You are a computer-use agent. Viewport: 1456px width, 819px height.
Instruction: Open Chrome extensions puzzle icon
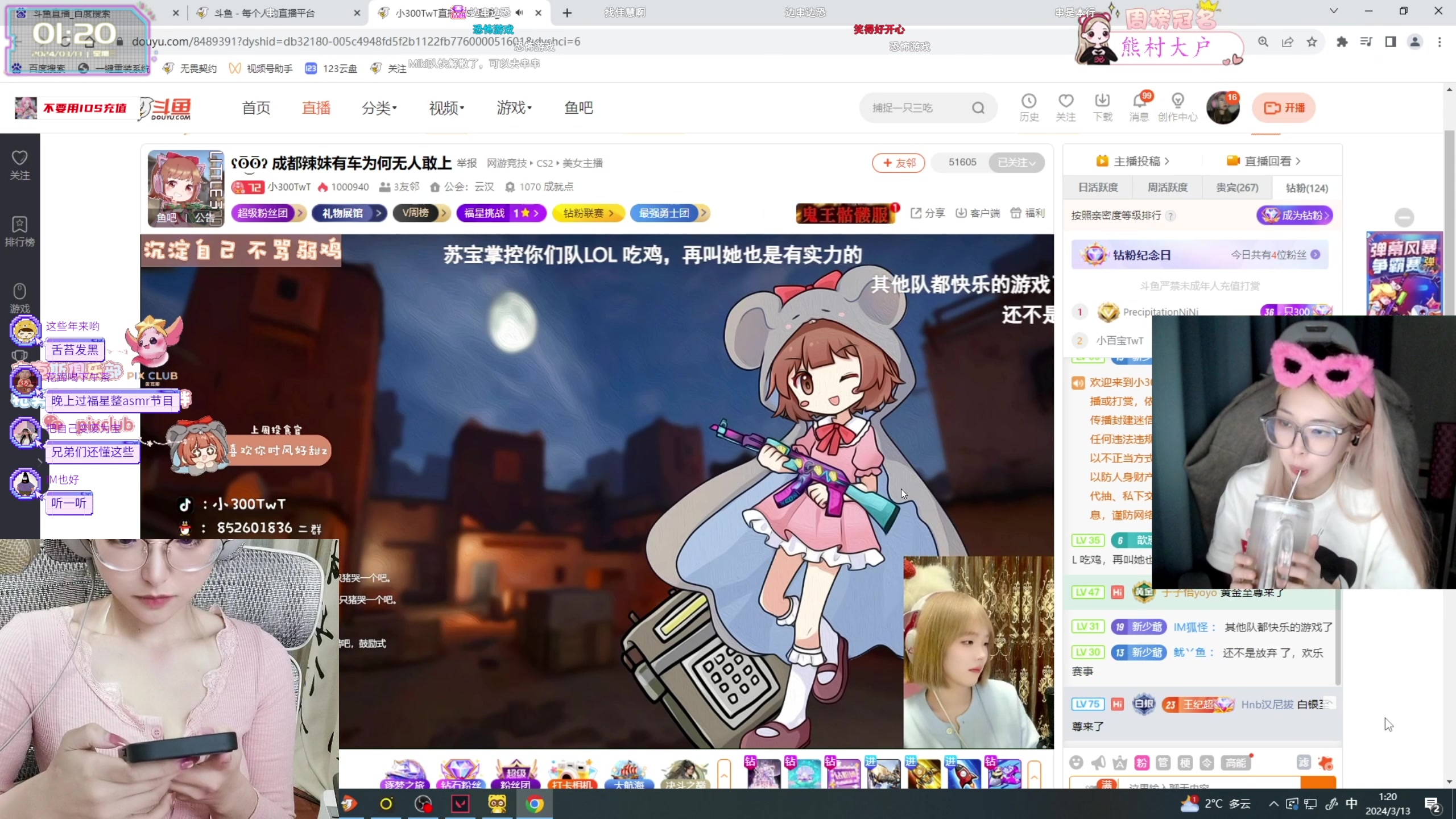pos(1342,42)
